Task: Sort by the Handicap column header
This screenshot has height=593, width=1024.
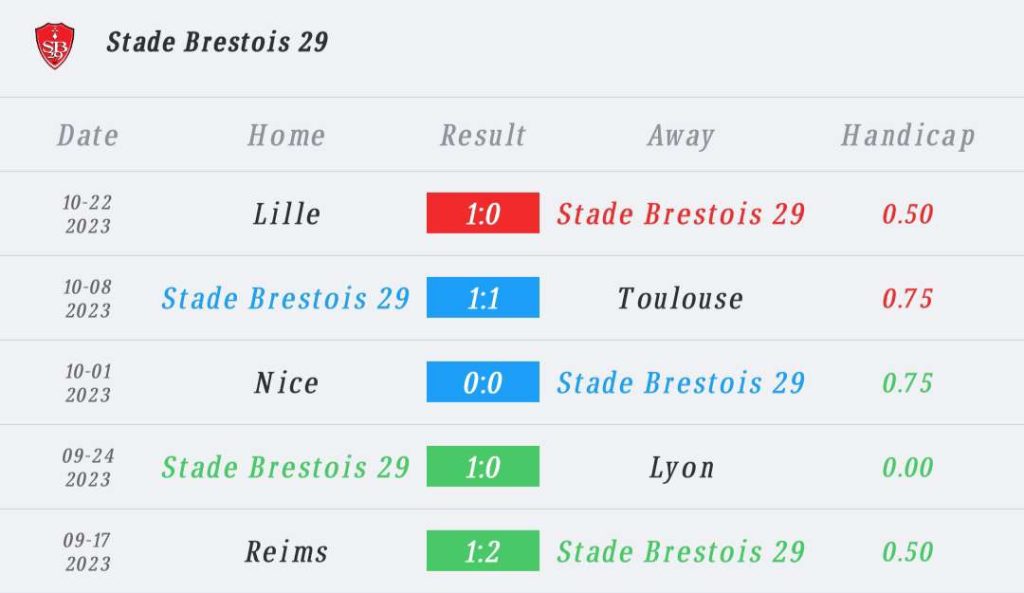Action: click(907, 136)
